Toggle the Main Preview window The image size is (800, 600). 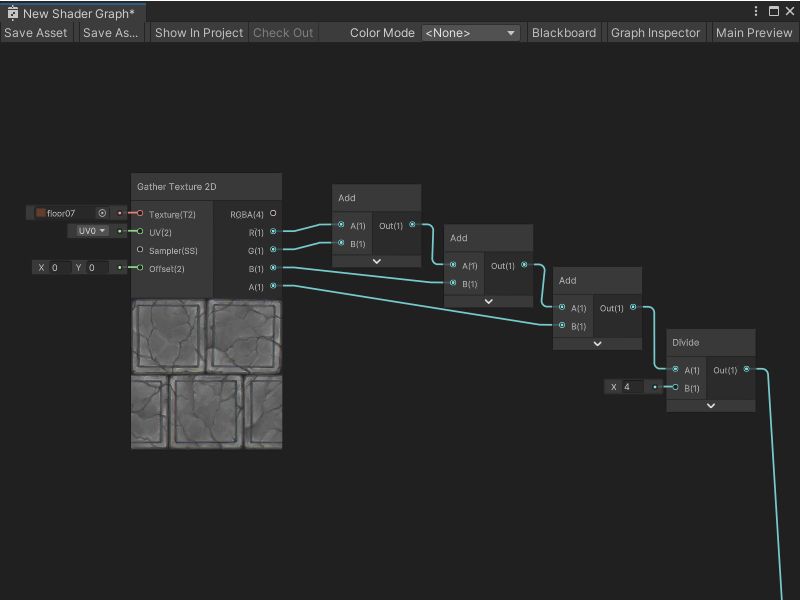[x=753, y=32]
